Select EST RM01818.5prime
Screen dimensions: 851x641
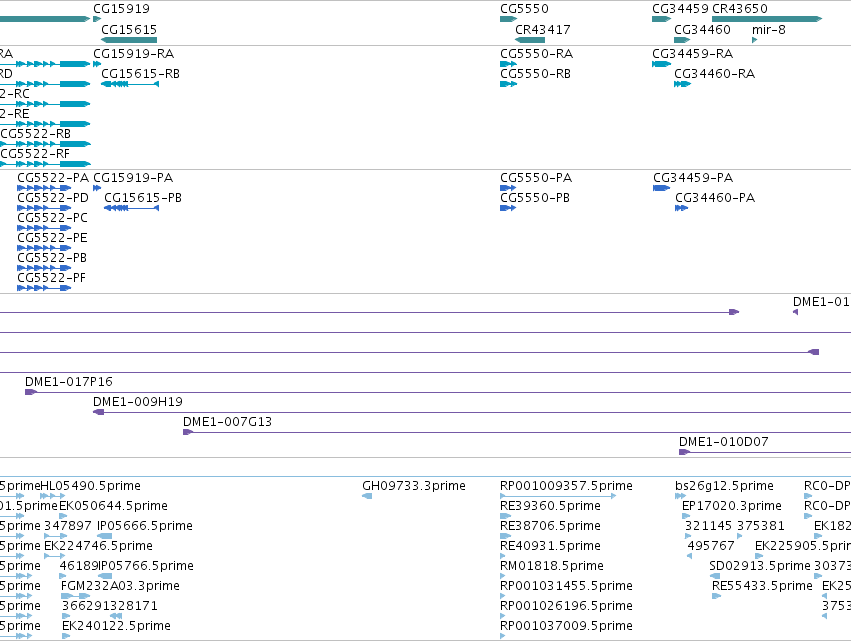552,566
